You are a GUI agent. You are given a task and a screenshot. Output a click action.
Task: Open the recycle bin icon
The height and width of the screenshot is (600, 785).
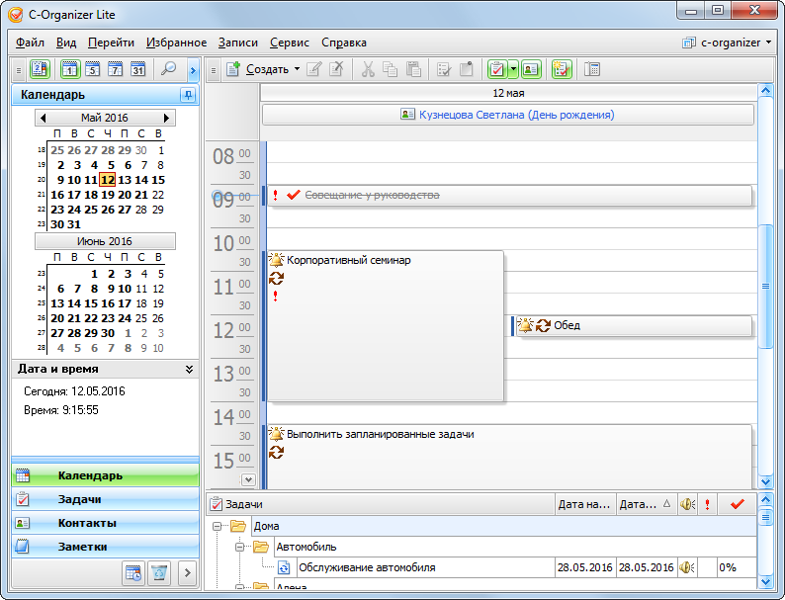(159, 573)
